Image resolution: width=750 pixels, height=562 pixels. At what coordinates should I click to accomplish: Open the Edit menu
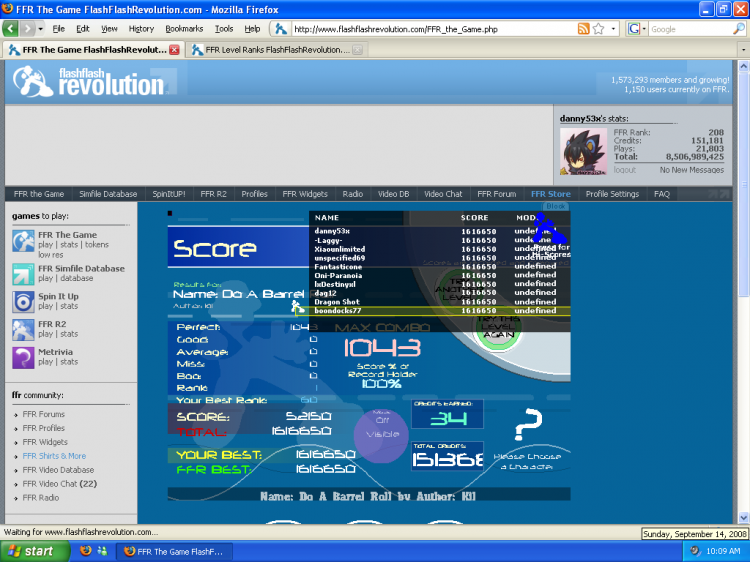click(x=83, y=29)
